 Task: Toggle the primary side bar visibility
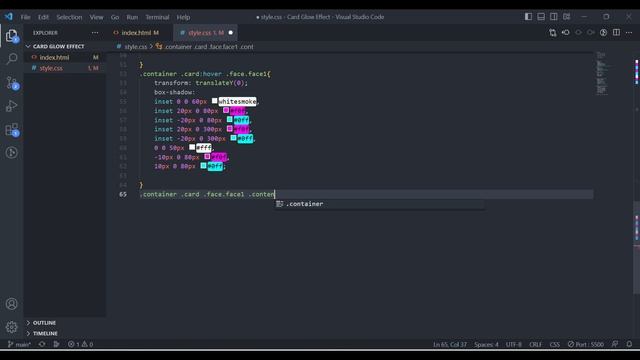528,17
